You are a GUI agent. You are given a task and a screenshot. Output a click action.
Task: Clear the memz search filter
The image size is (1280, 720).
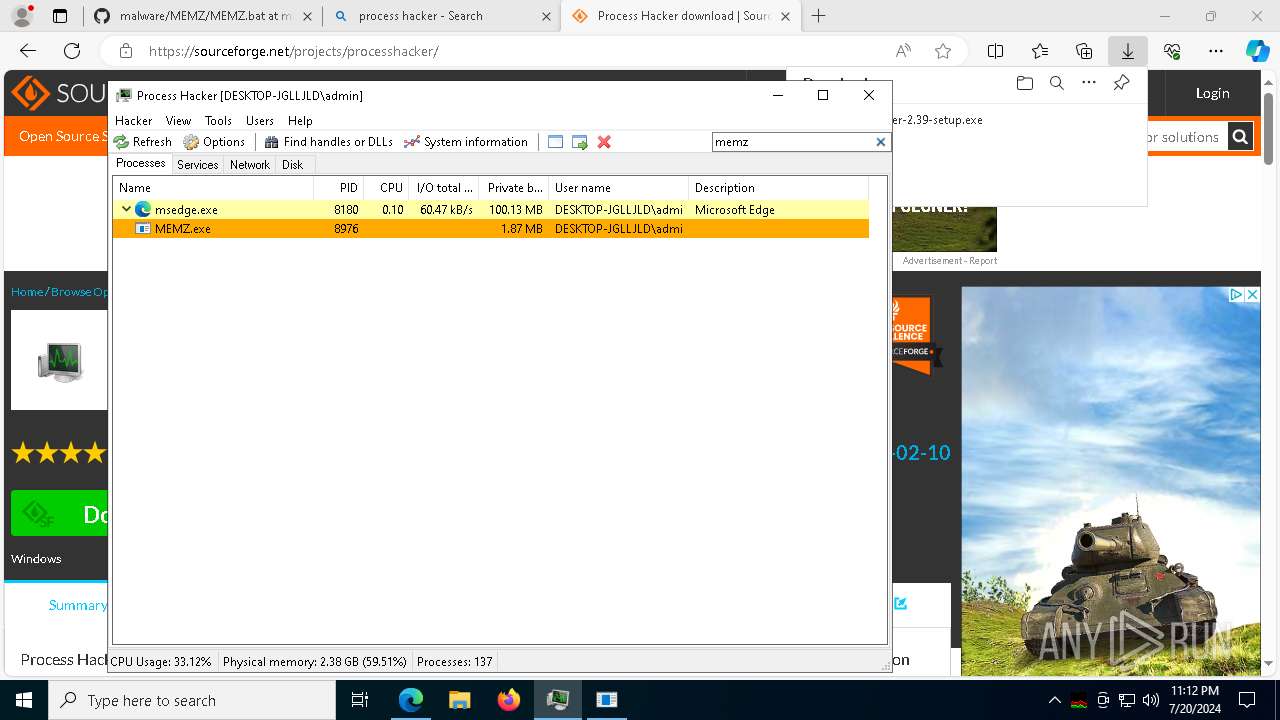[x=881, y=142]
